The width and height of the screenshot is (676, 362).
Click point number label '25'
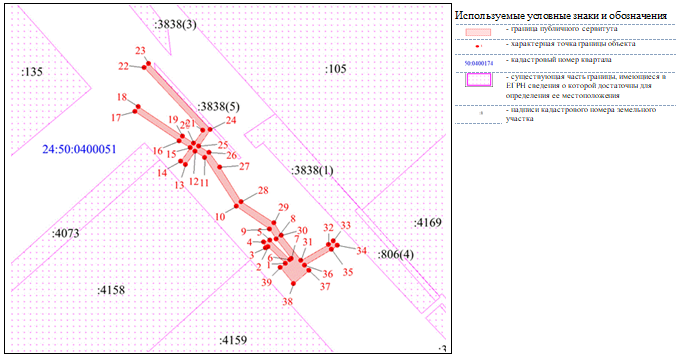point(222,145)
